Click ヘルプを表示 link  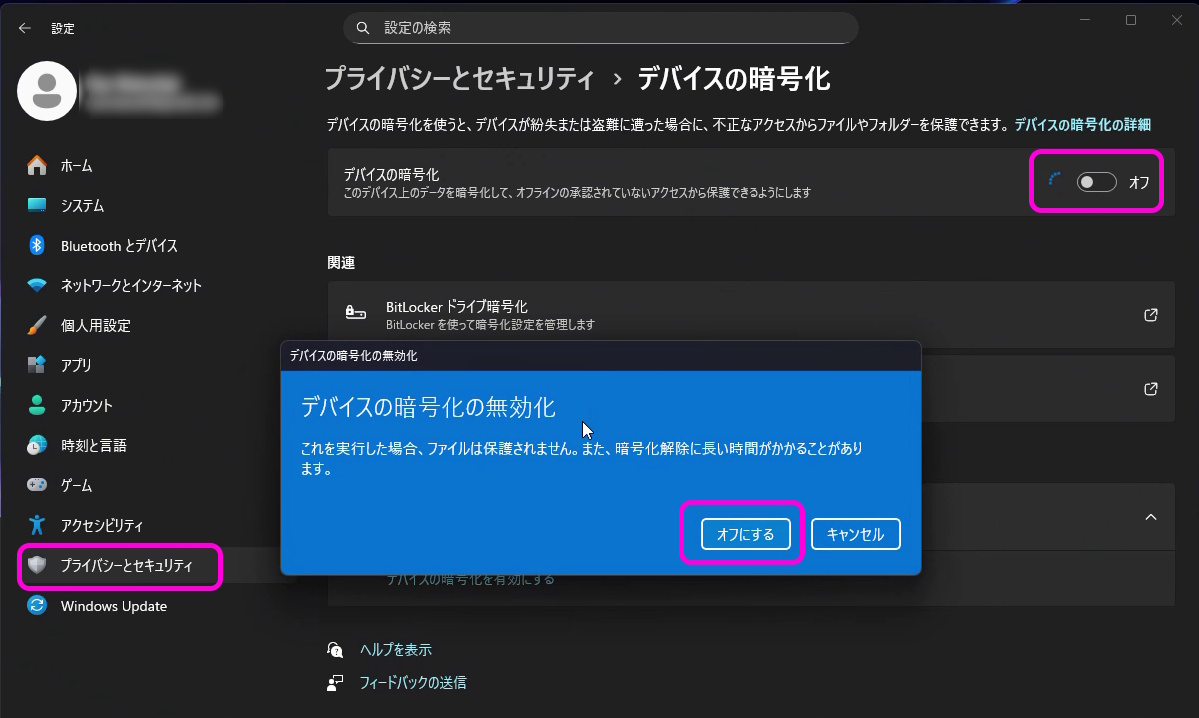395,650
